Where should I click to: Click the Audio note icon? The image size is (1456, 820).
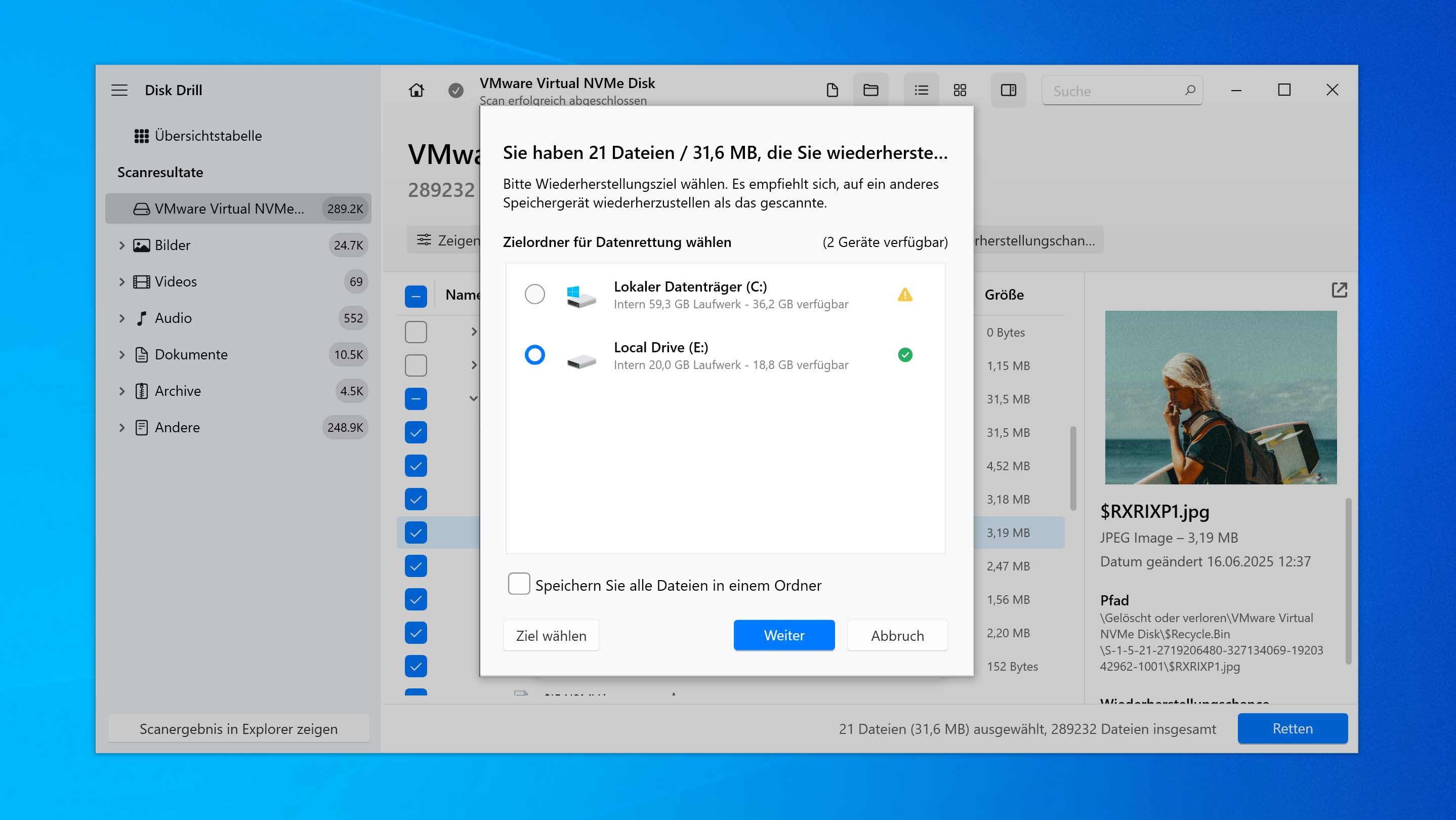click(141, 318)
